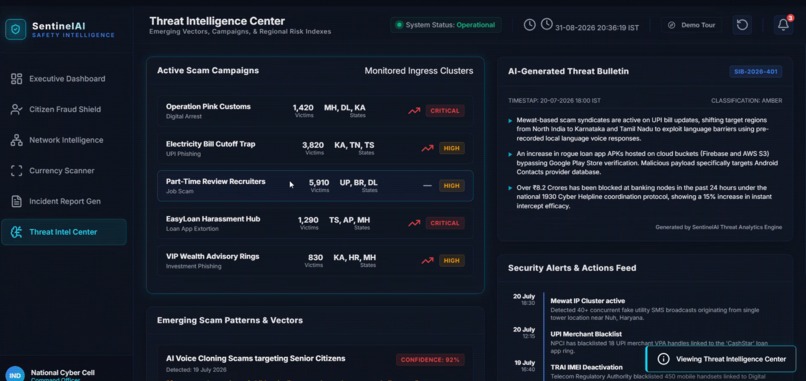This screenshot has height=381, width=806.
Task: Click states value TS, AP, MH
Action: pos(350,220)
